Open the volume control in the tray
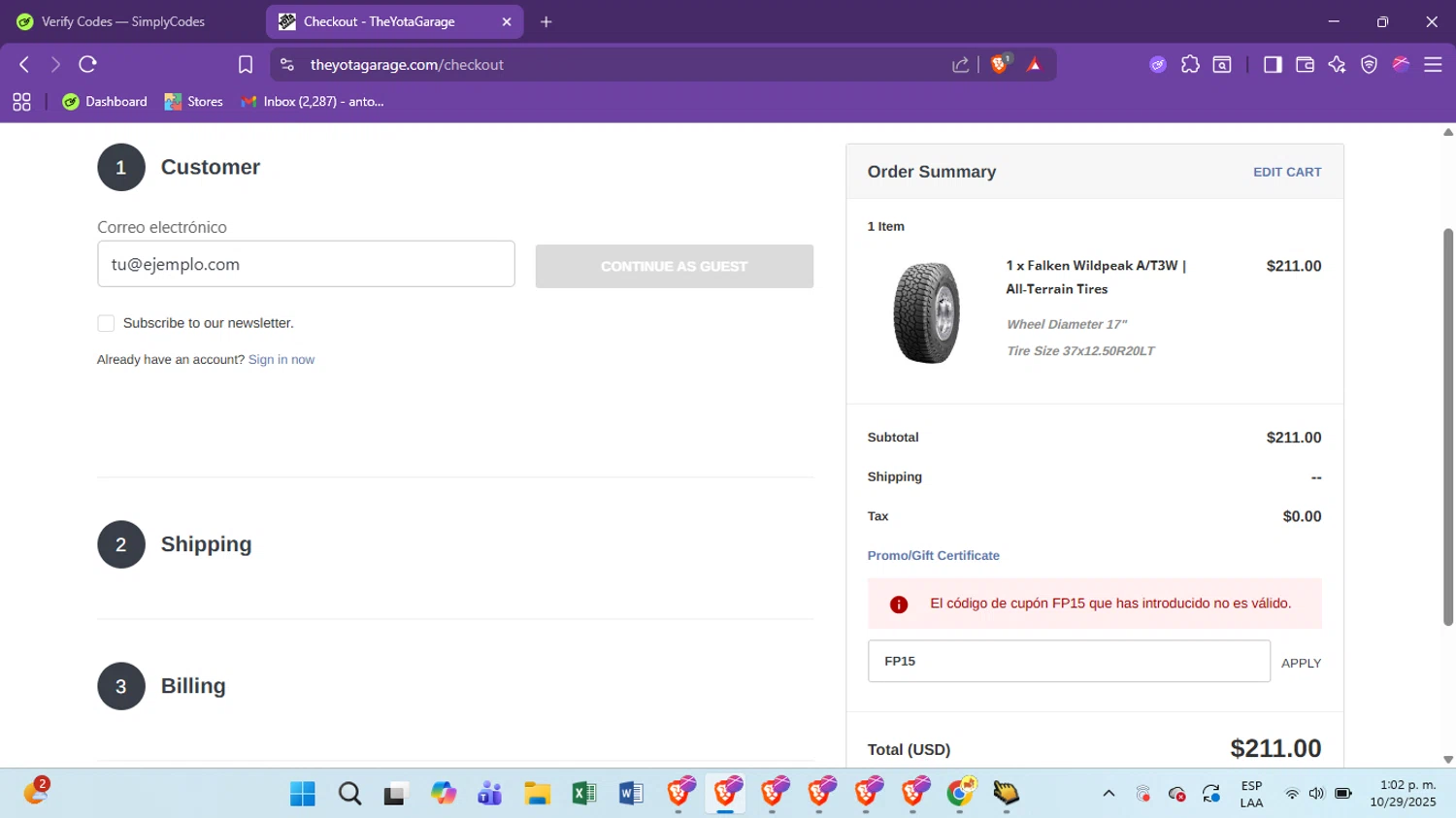The height and width of the screenshot is (818, 1456). pos(1316,794)
